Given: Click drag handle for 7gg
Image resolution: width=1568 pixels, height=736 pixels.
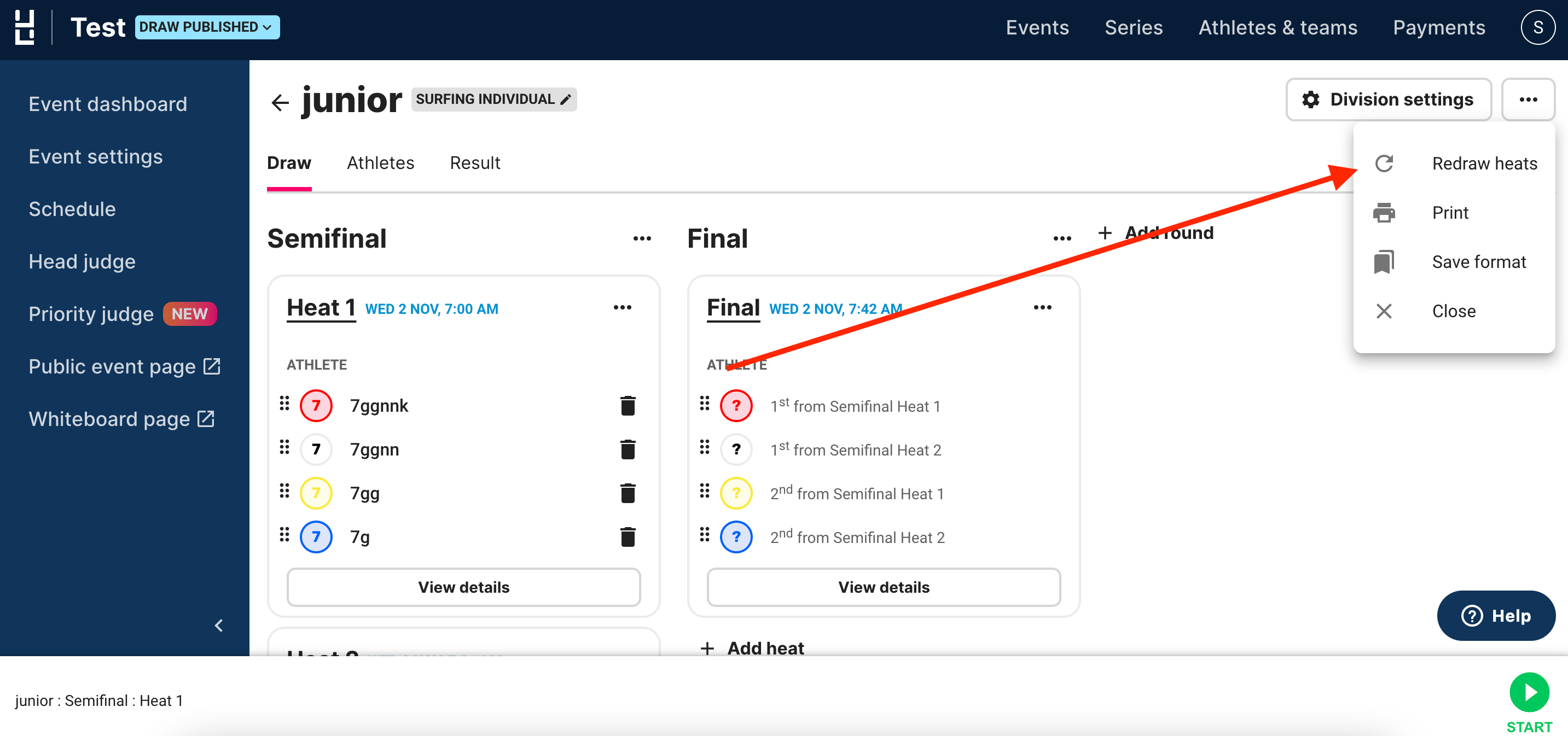Looking at the screenshot, I should 284,491.
